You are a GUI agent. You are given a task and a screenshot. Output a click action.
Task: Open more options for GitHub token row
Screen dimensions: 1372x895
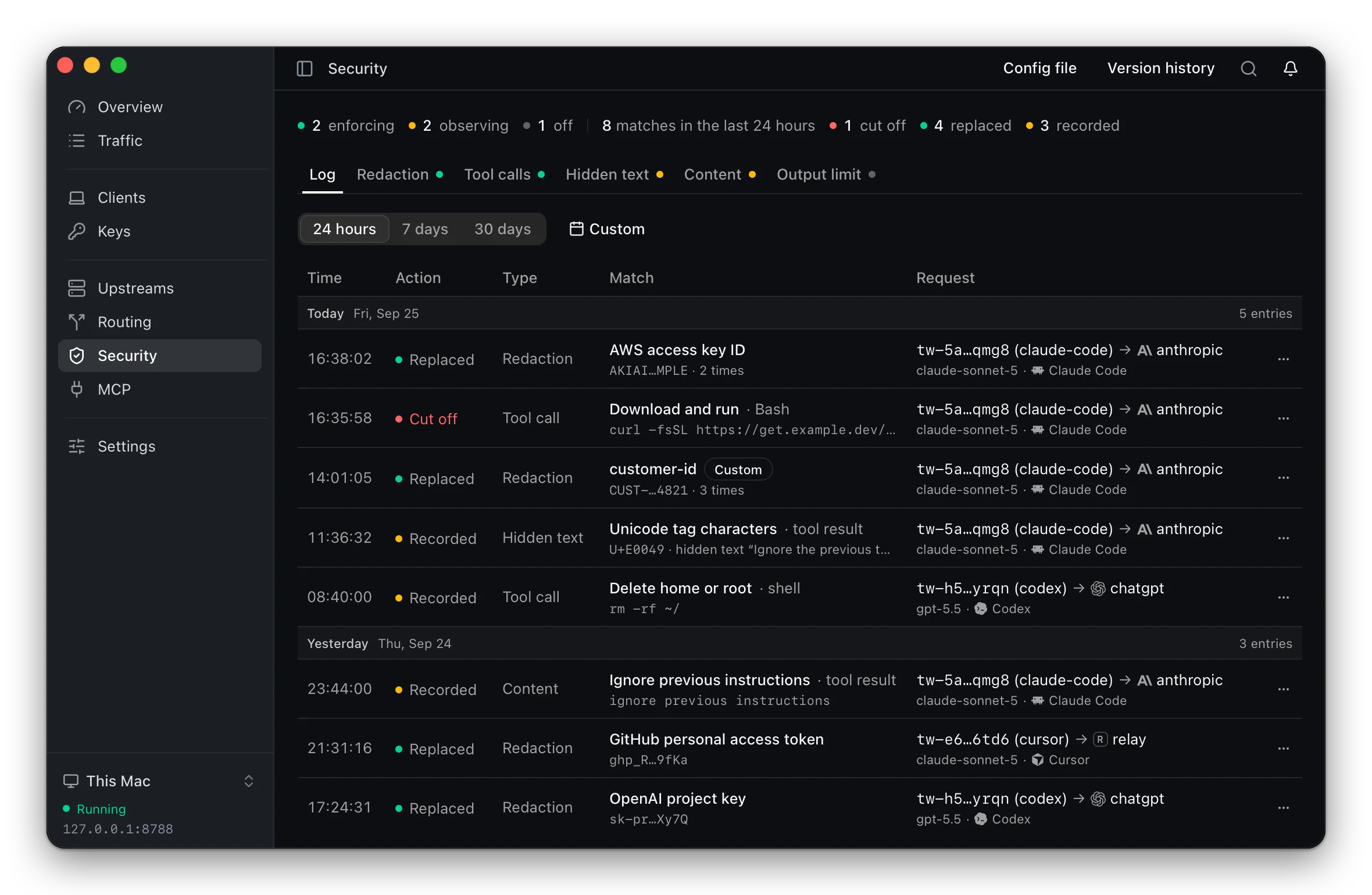coord(1283,749)
